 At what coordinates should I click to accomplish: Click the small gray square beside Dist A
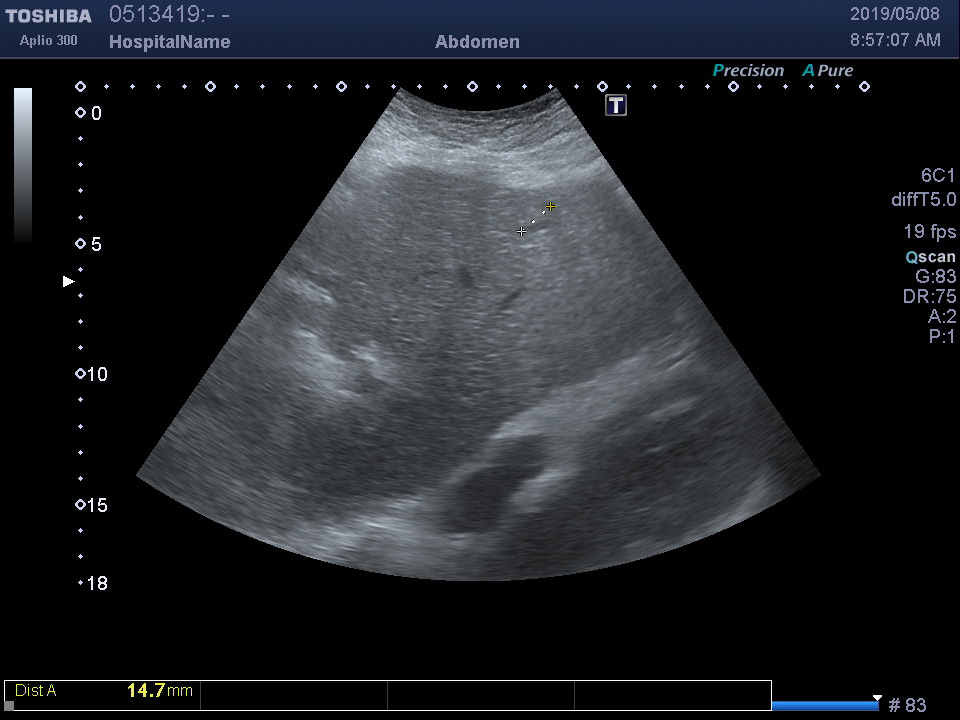9,705
